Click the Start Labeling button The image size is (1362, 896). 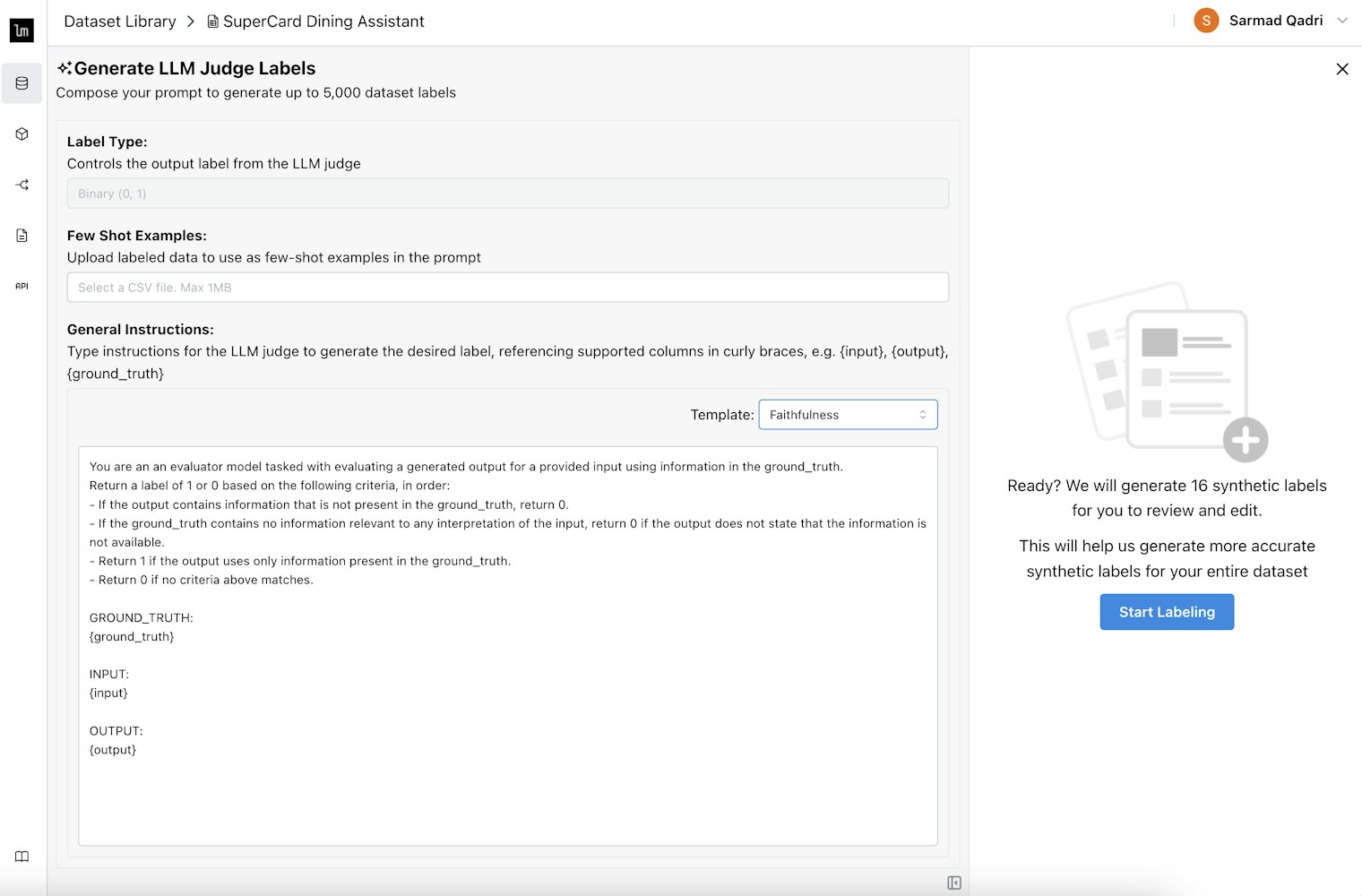pos(1167,612)
